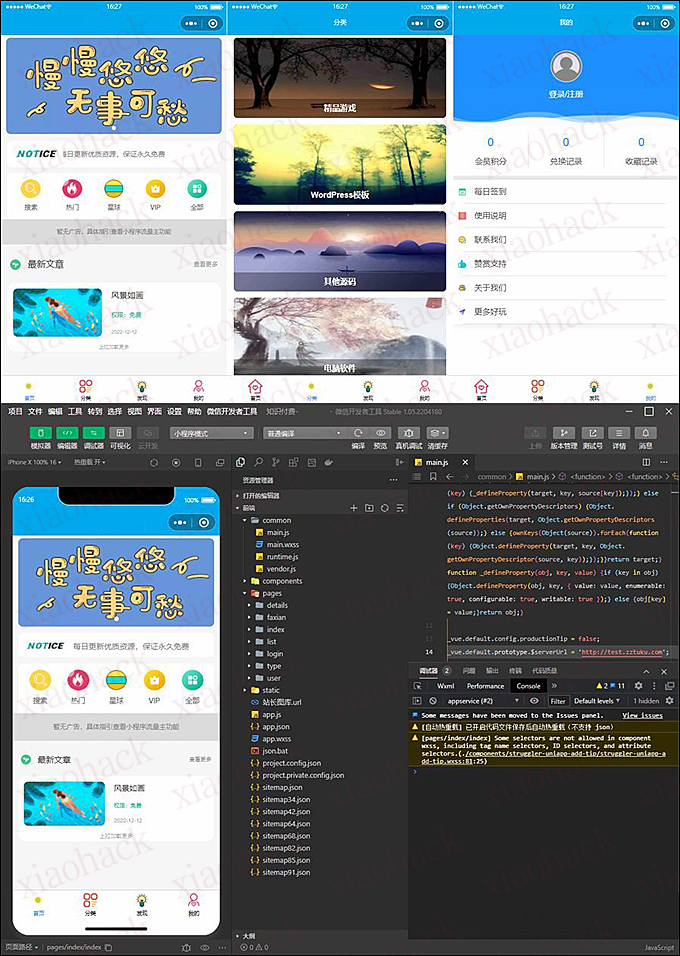Open the 热重载 开 hot reload dropdown
680x956 pixels.
tap(90, 462)
